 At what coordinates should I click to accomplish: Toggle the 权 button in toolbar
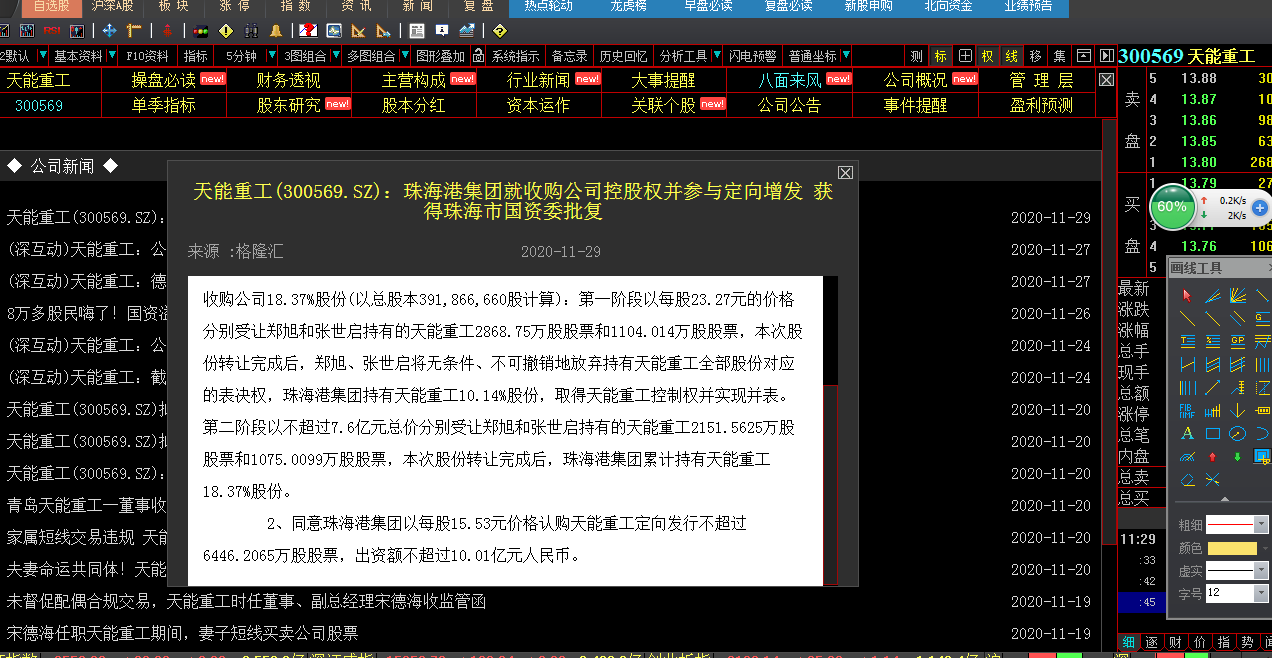click(x=988, y=55)
